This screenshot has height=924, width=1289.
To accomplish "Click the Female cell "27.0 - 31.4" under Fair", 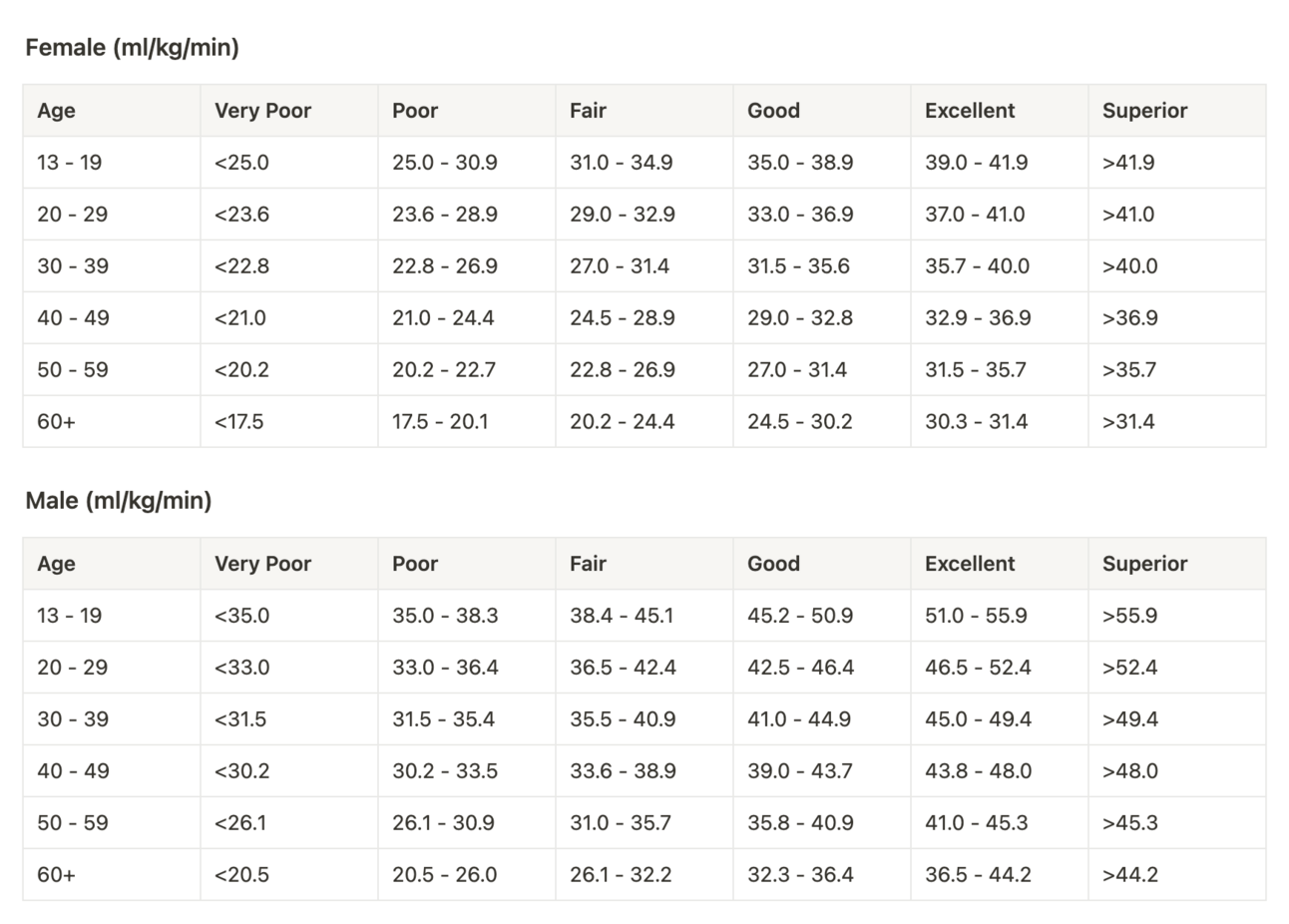I will coord(620,266).
